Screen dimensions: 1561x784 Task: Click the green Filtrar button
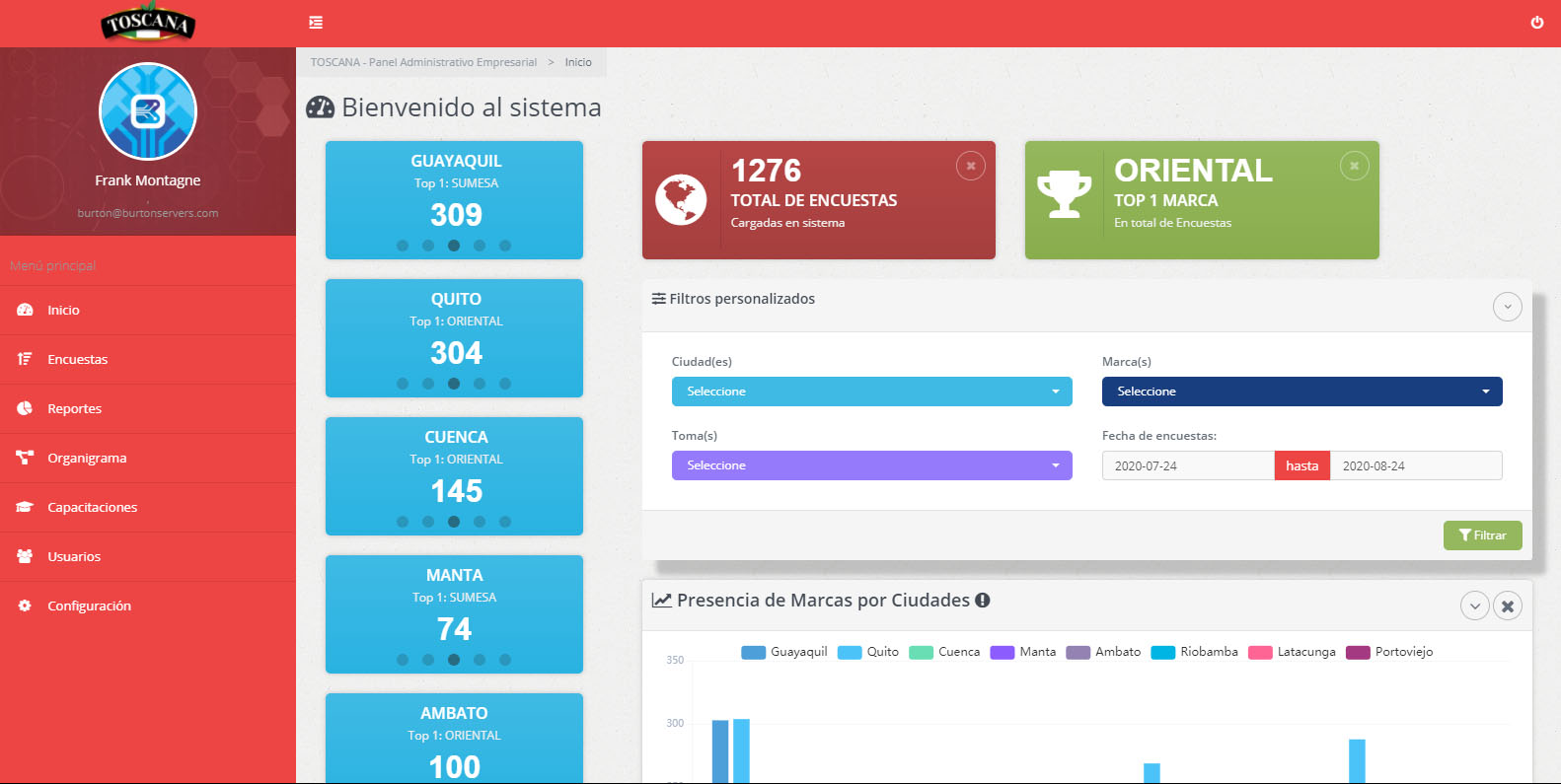pyautogui.click(x=1482, y=535)
